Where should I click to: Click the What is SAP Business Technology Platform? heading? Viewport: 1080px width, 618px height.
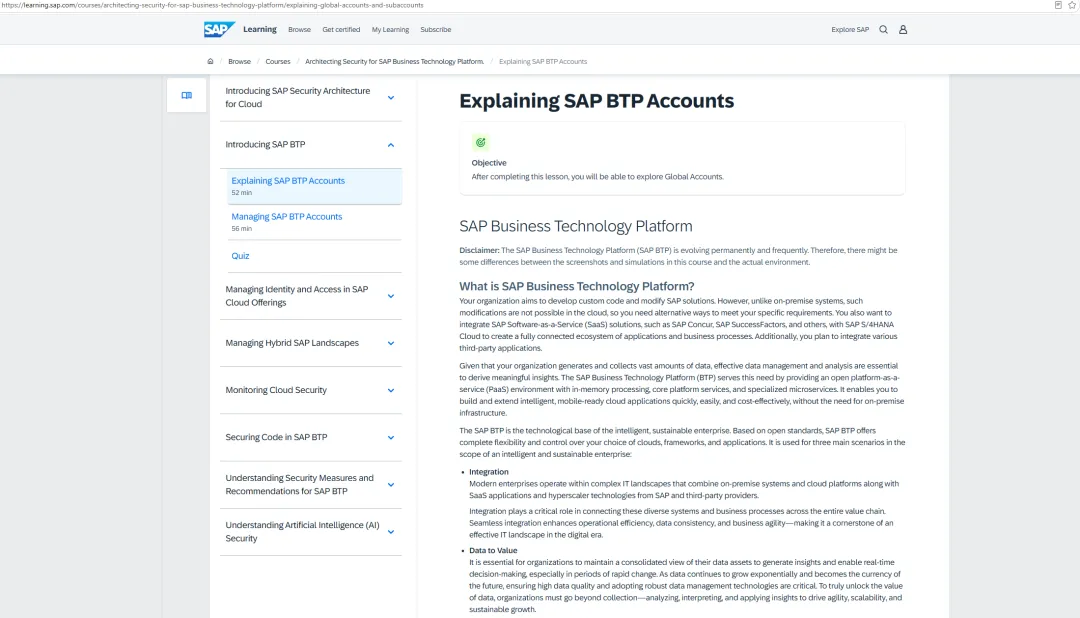577,286
